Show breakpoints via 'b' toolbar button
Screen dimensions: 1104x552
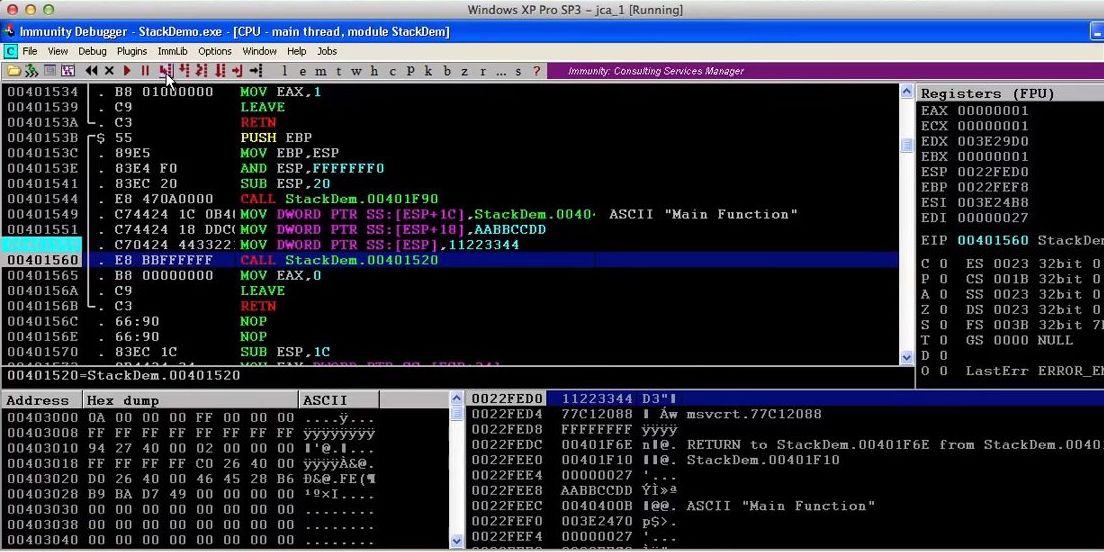[446, 70]
